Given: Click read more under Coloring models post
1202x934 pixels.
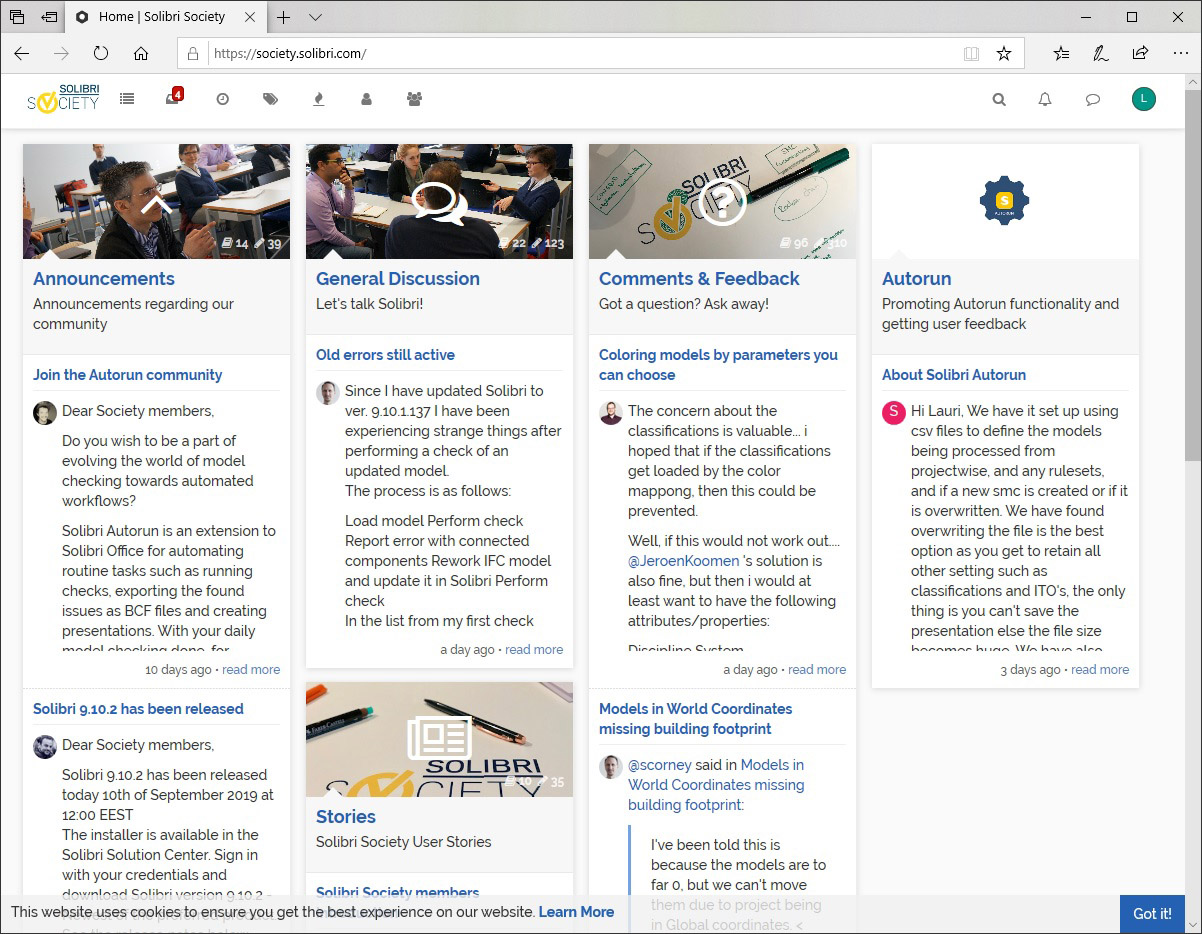Looking at the screenshot, I should [x=817, y=670].
